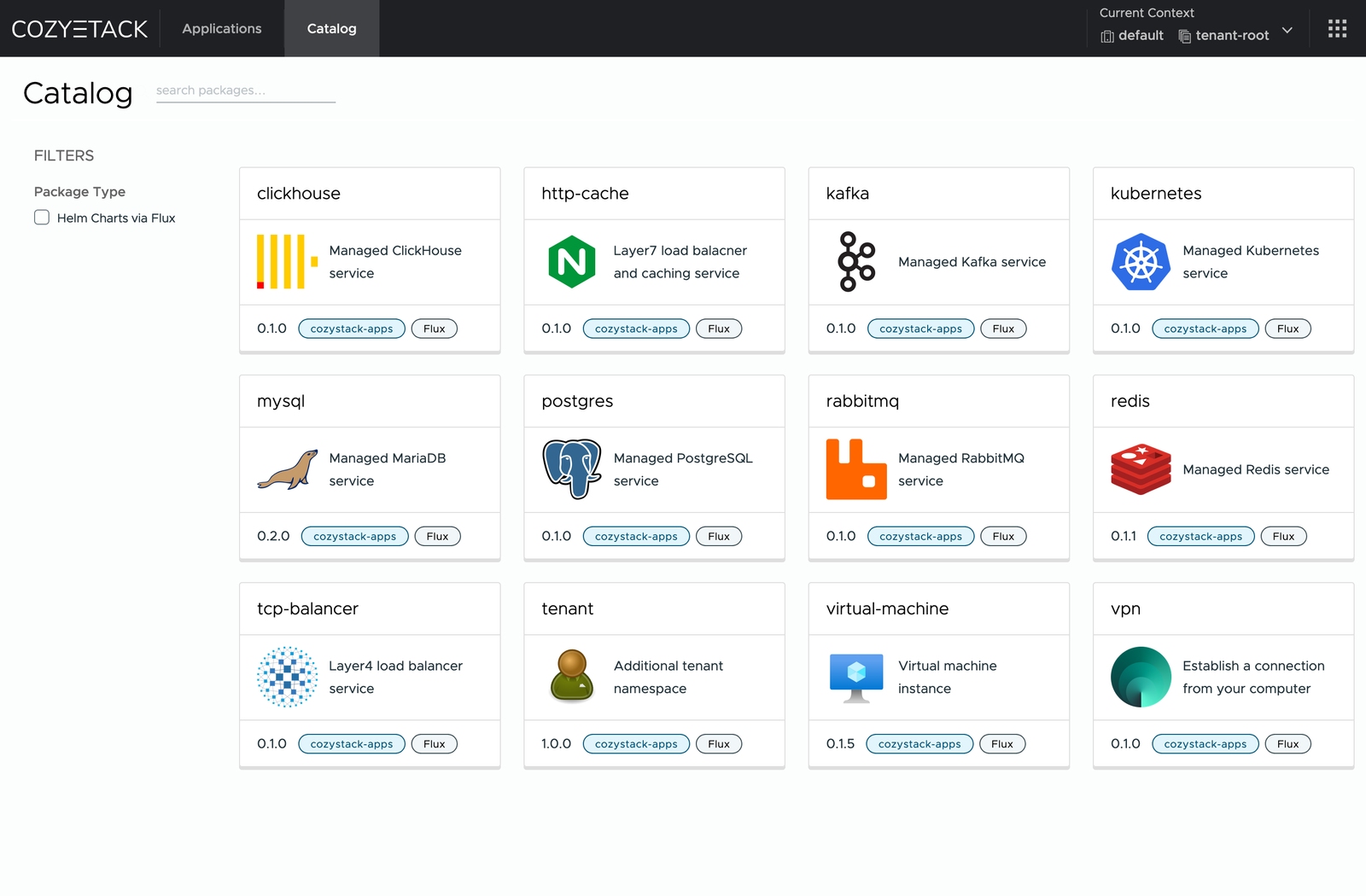Click the ClickHouse yellow bars logo
Screen dimensions: 1366x896
(x=287, y=262)
